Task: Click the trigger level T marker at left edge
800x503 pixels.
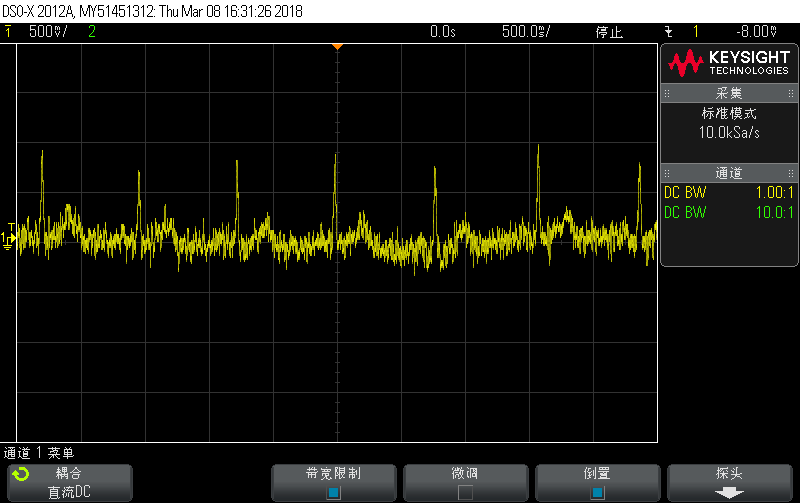Action: click(10, 227)
